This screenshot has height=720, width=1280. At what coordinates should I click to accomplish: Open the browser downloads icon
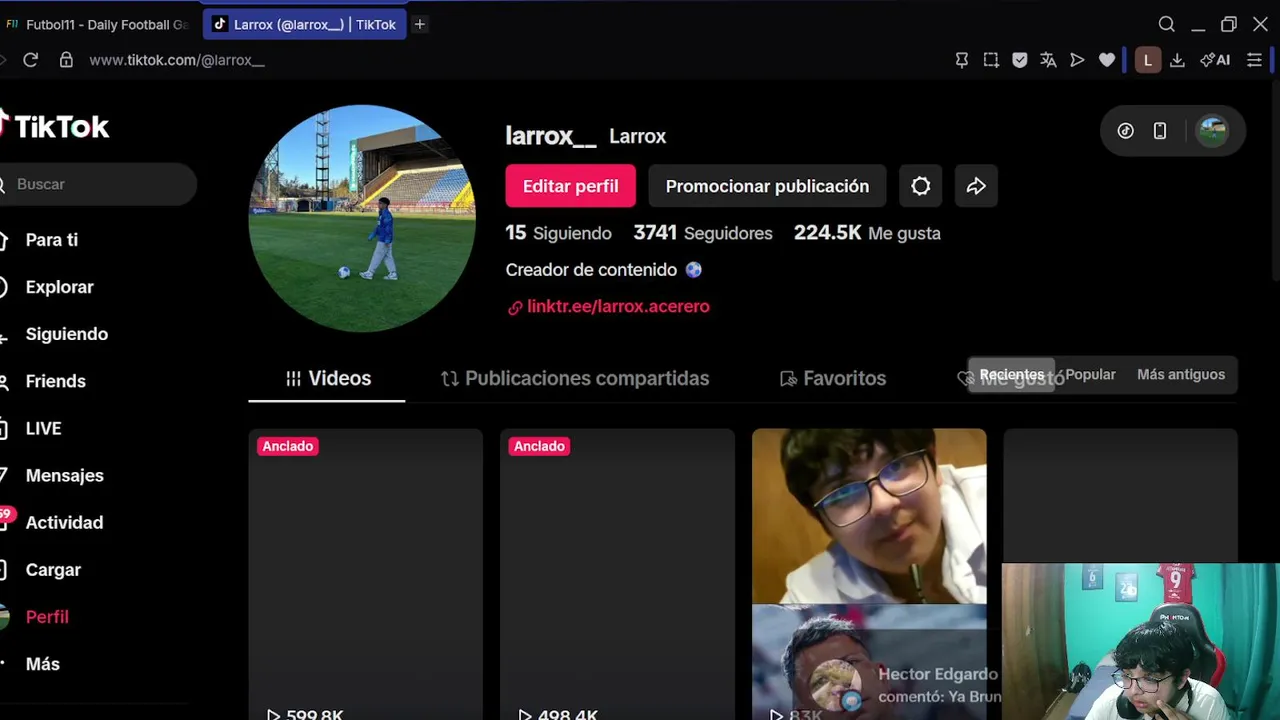point(1178,60)
